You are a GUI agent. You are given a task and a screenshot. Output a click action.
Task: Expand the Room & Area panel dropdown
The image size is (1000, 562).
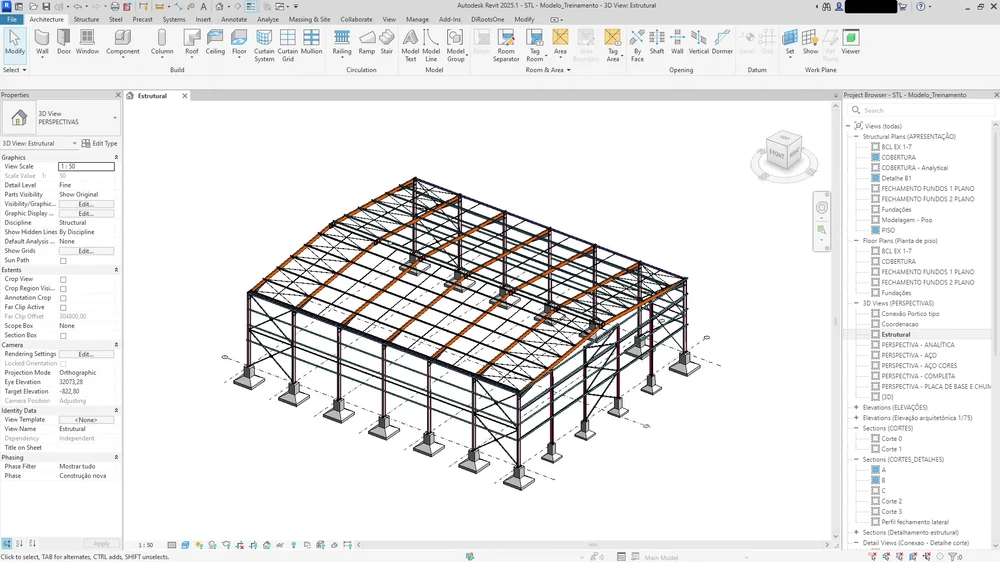pos(548,70)
